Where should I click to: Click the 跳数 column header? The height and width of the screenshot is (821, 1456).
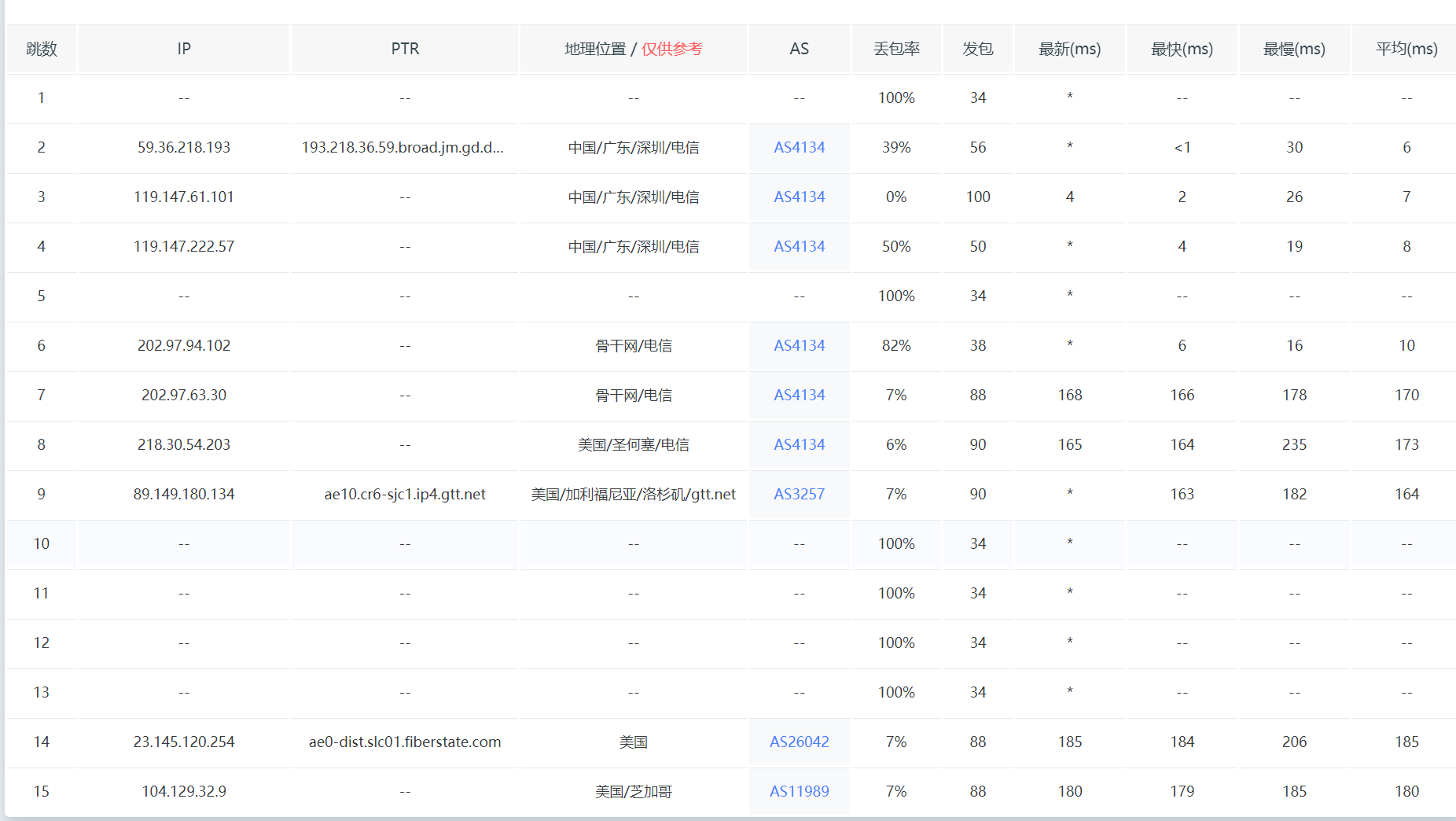(42, 49)
